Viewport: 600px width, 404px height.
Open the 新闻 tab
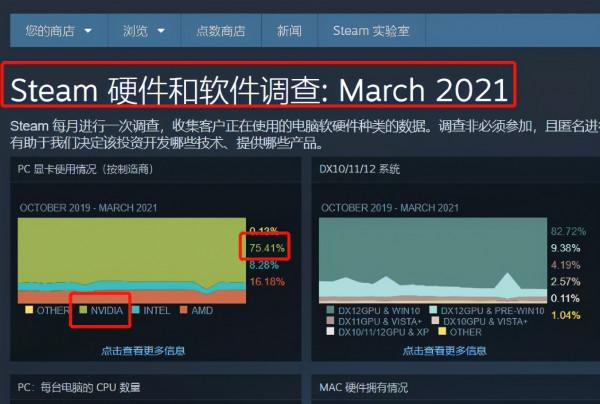click(x=290, y=31)
